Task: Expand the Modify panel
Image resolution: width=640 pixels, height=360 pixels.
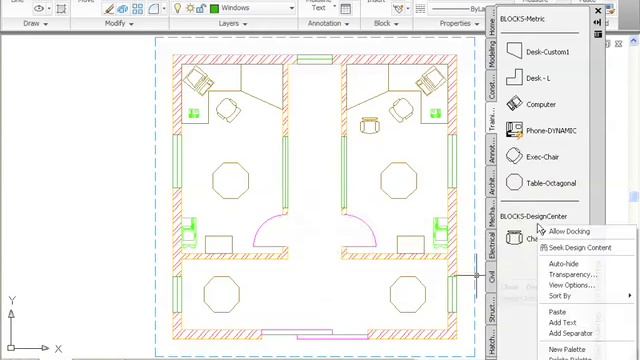Action: coord(119,24)
